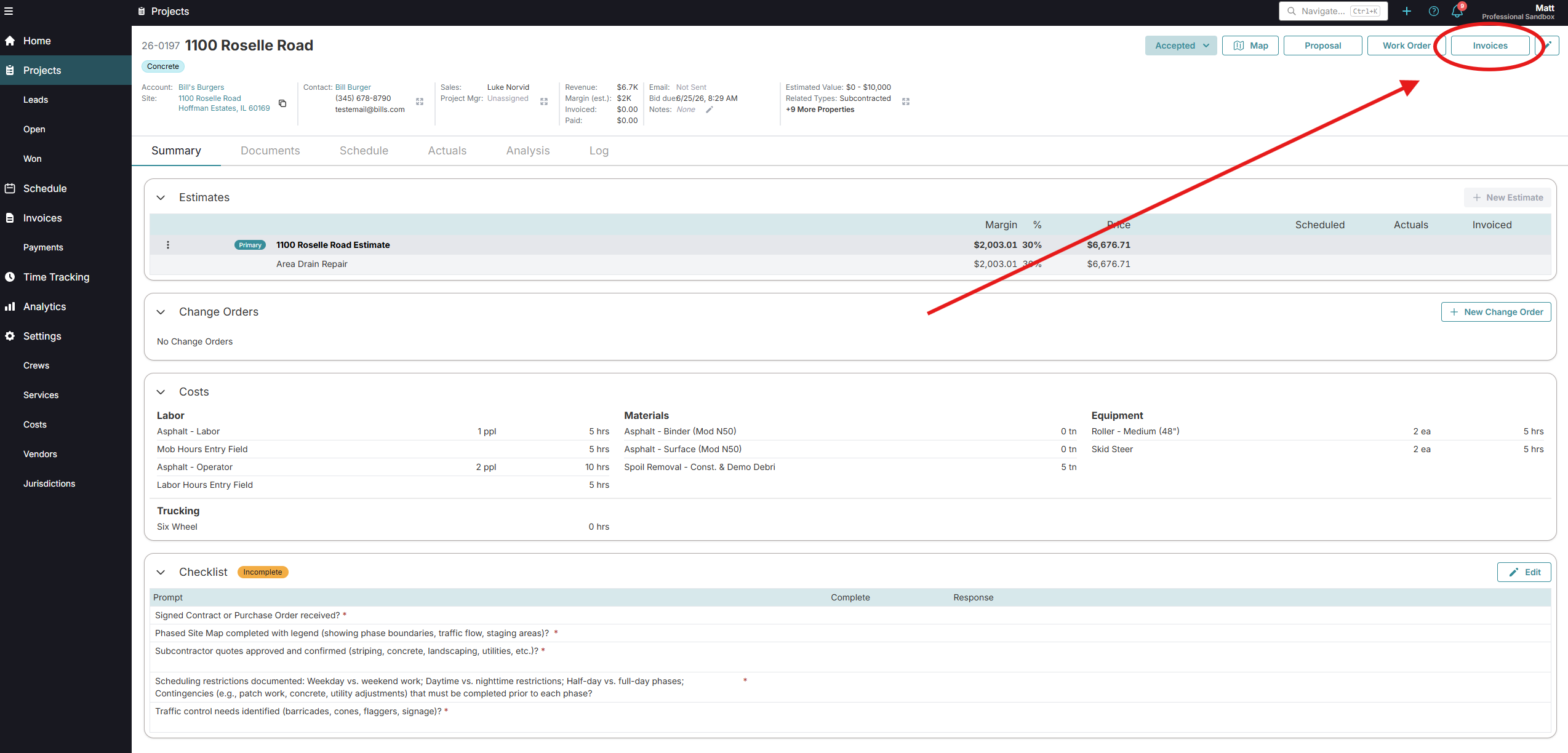The image size is (1568, 753).
Task: Open the hamburger menu icon
Action: (x=9, y=11)
